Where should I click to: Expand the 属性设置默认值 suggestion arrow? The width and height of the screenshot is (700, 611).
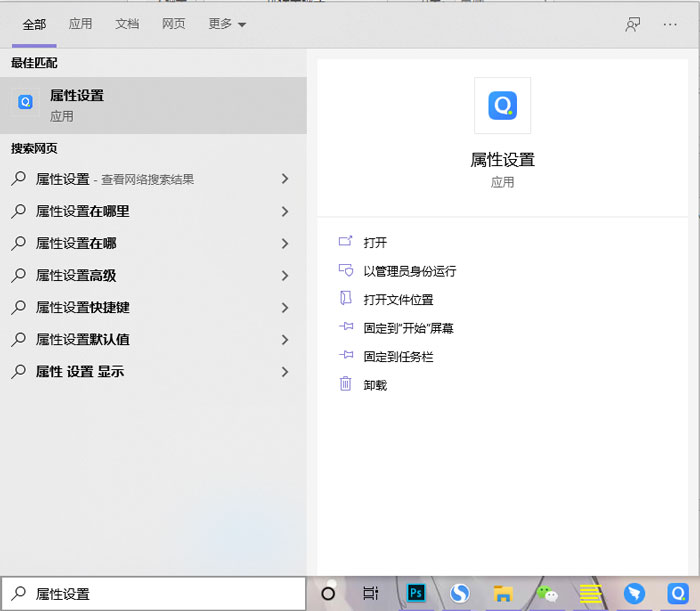(285, 339)
